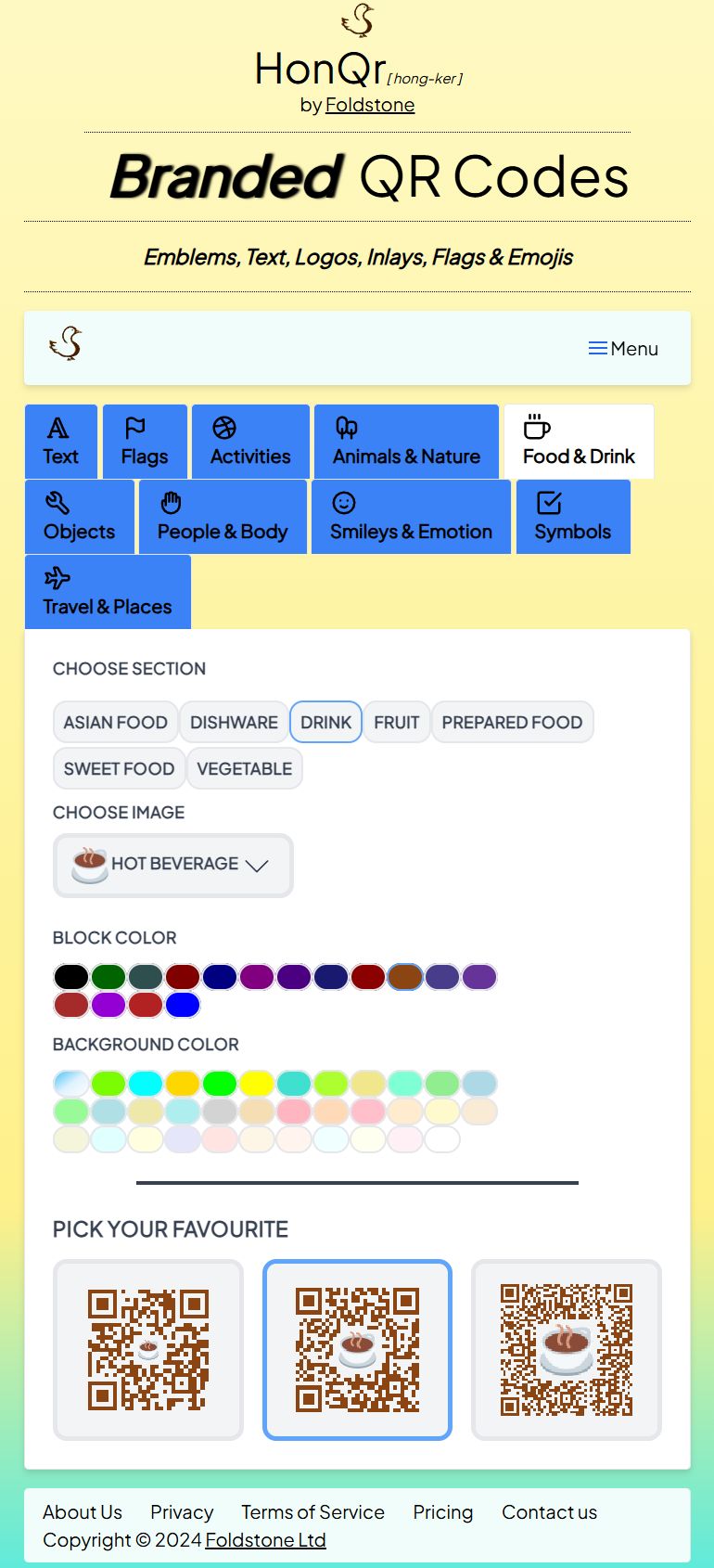Select the ASIAN FOOD section
This screenshot has height=1568, width=714.
tap(115, 722)
